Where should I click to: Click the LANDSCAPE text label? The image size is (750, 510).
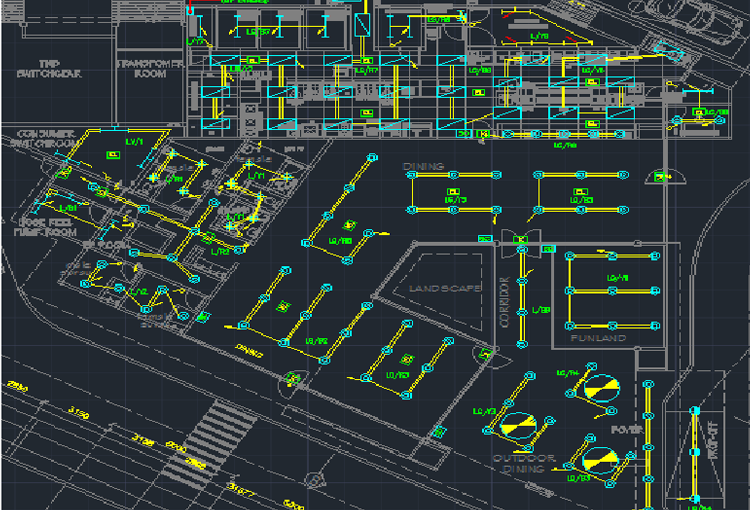[445, 288]
